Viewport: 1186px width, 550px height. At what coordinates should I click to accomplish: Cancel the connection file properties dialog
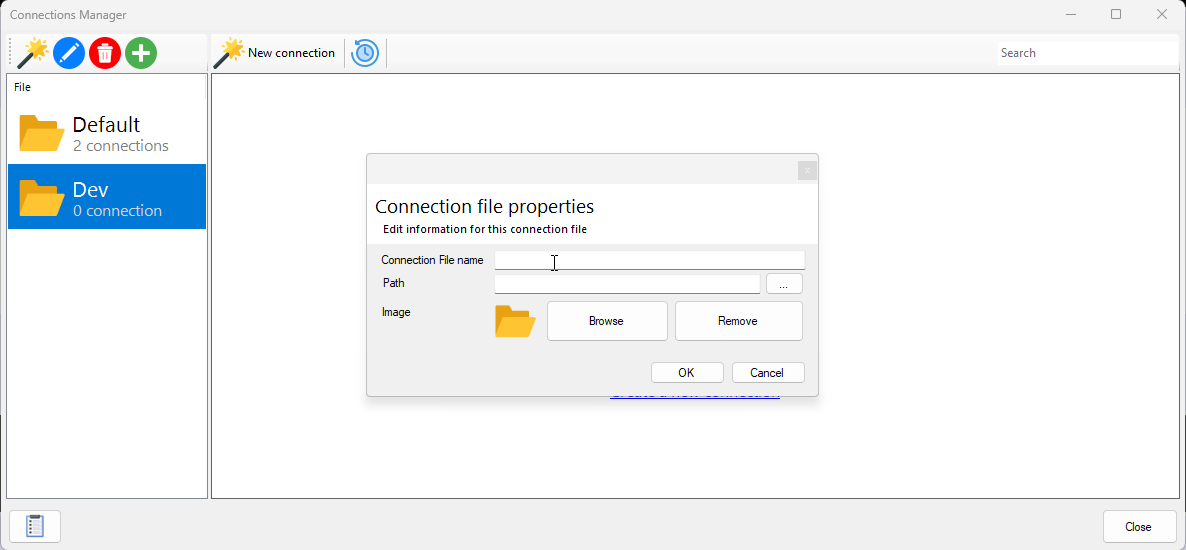coord(768,372)
